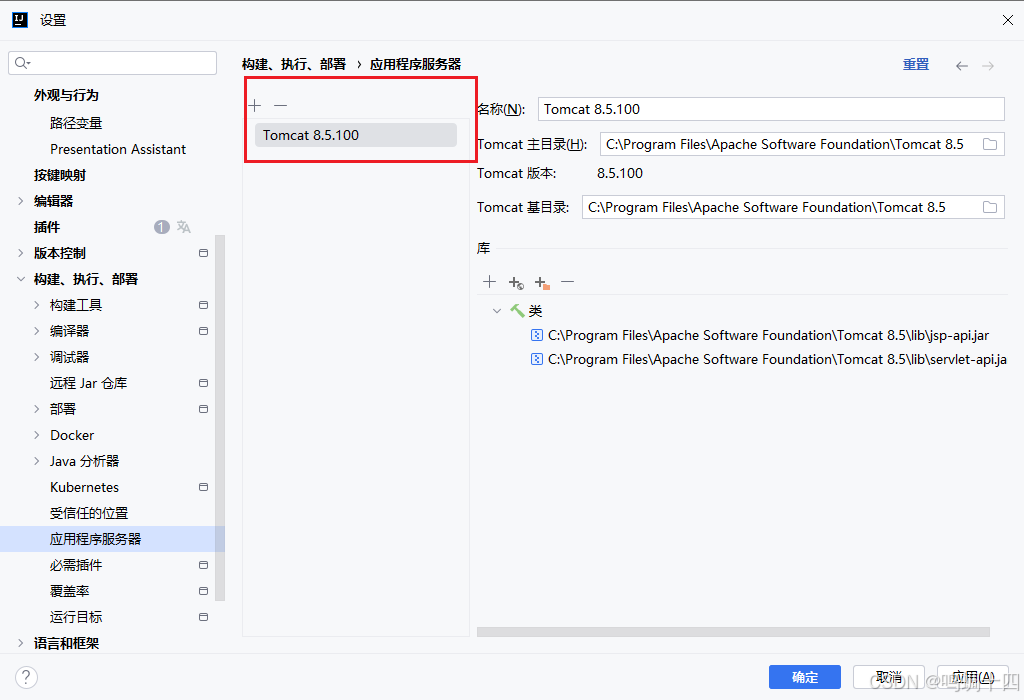Viewport: 1024px width, 700px height.
Task: Select 受信任的位置 settings page
Action: click(x=89, y=513)
